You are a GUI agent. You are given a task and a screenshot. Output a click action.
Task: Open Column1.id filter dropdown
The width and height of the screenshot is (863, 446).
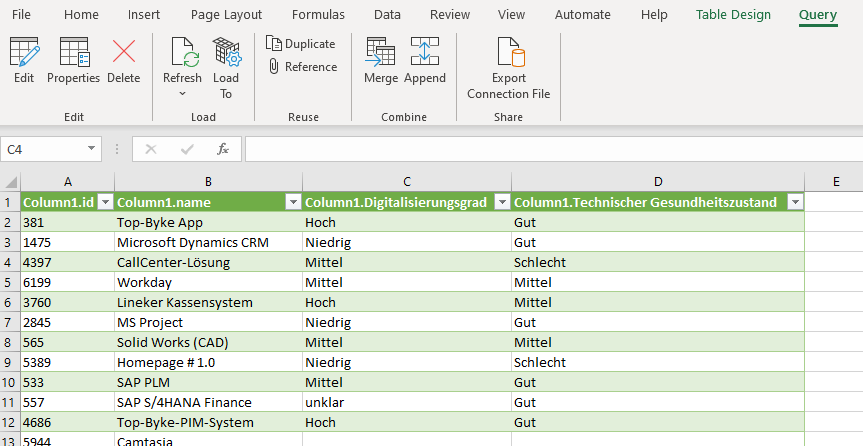(103, 202)
